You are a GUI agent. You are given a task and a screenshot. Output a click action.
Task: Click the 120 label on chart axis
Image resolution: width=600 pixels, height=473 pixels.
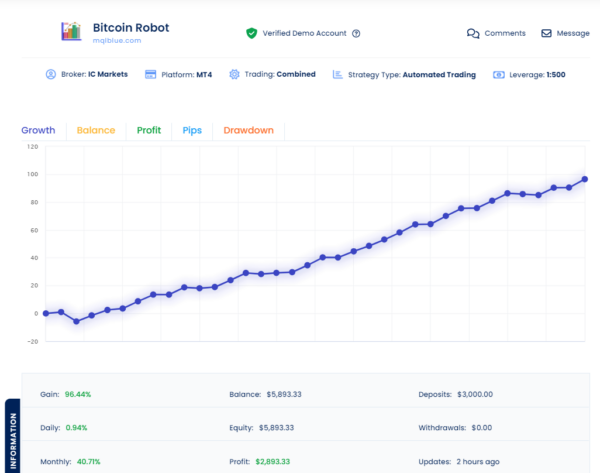point(33,147)
